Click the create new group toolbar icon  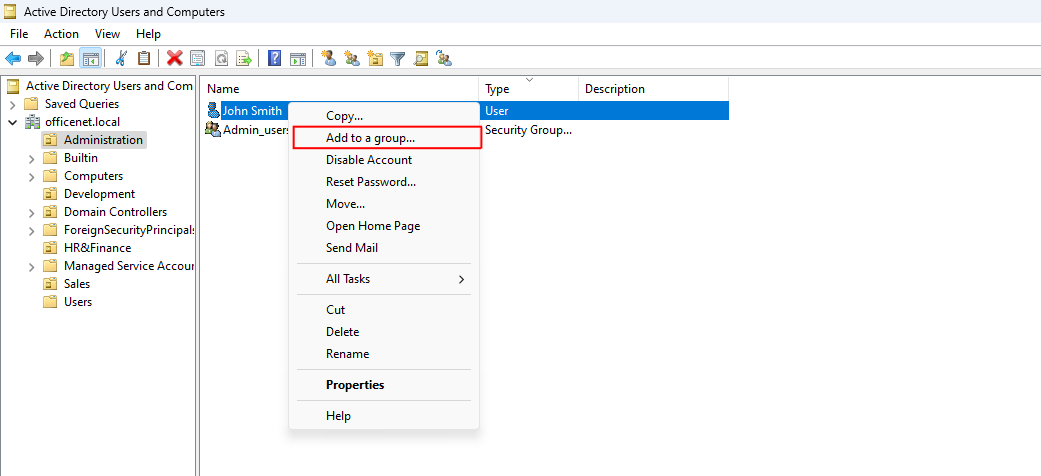pyautogui.click(x=352, y=59)
